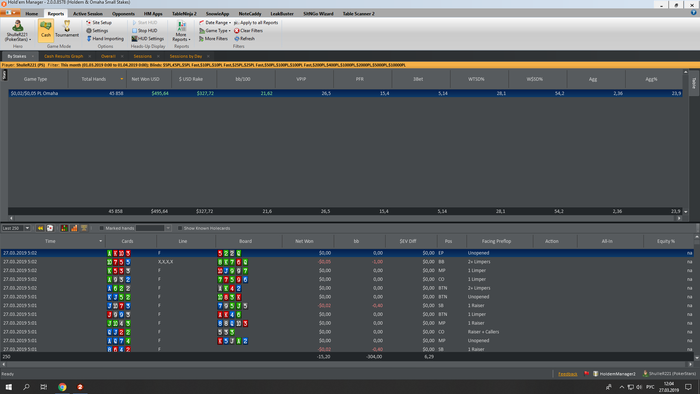Image resolution: width=700 pixels, height=394 pixels.
Task: Enable Show Known Holecards checkbox
Action: (180, 228)
